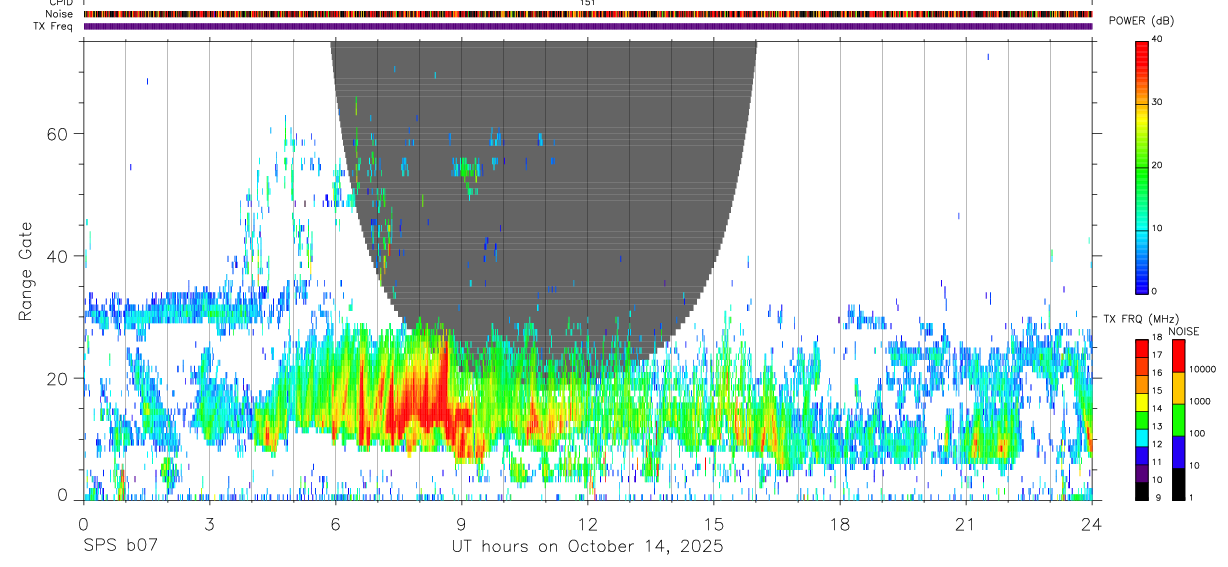Click the 9 hour tick label on the time axis

[461, 524]
